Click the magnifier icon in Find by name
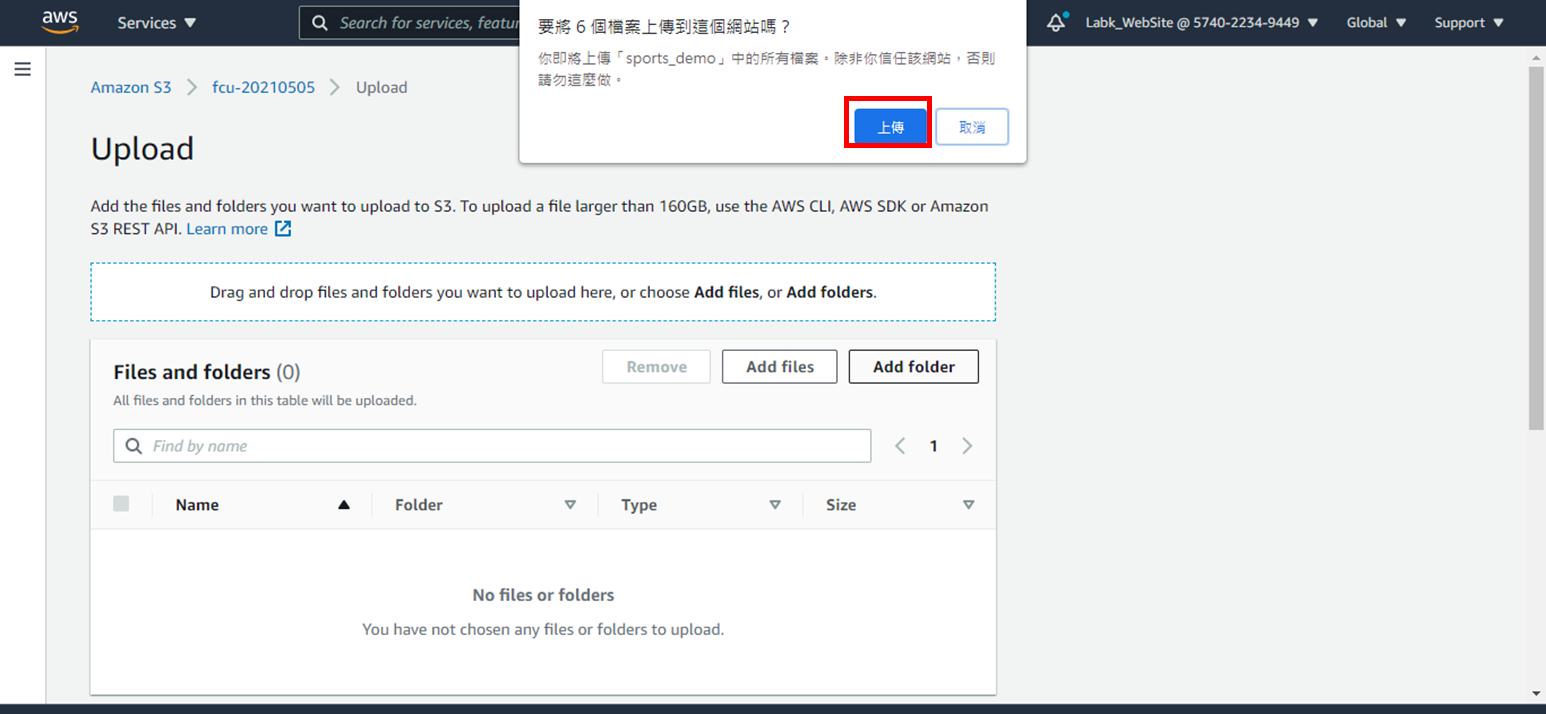Screen dimensions: 1546x714 point(134,446)
